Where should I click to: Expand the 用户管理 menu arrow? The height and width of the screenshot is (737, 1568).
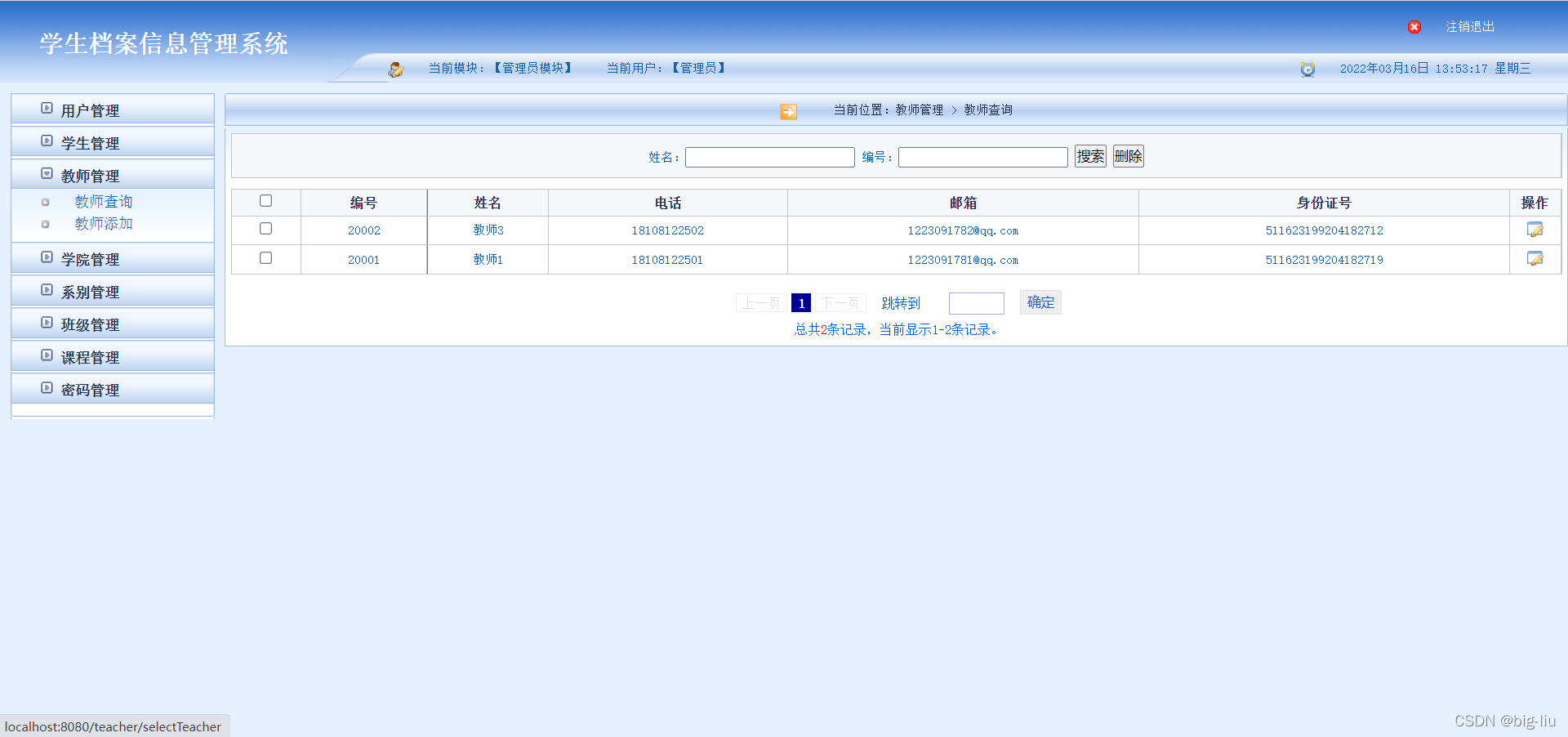(x=47, y=108)
